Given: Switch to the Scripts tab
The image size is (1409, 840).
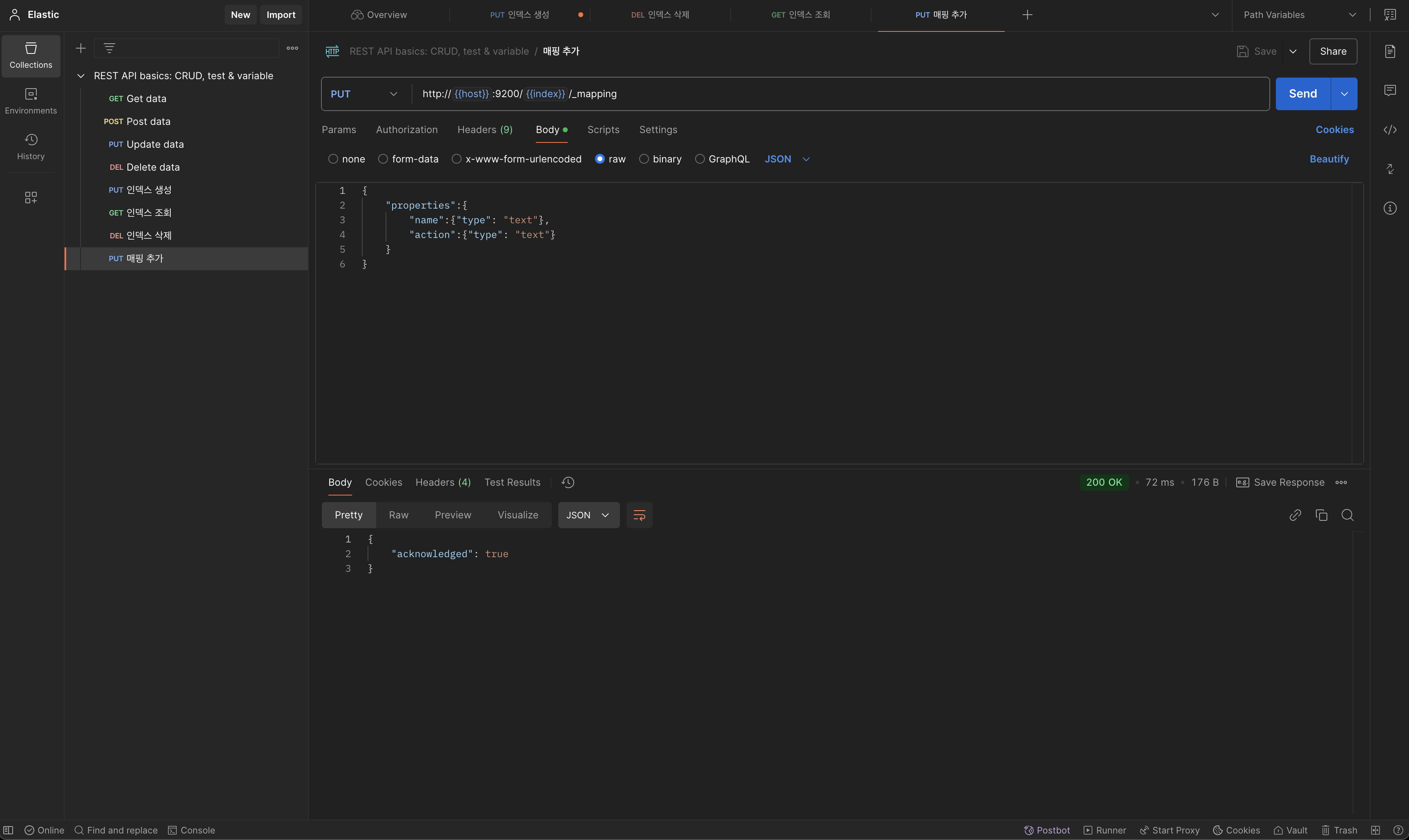Looking at the screenshot, I should [x=603, y=130].
